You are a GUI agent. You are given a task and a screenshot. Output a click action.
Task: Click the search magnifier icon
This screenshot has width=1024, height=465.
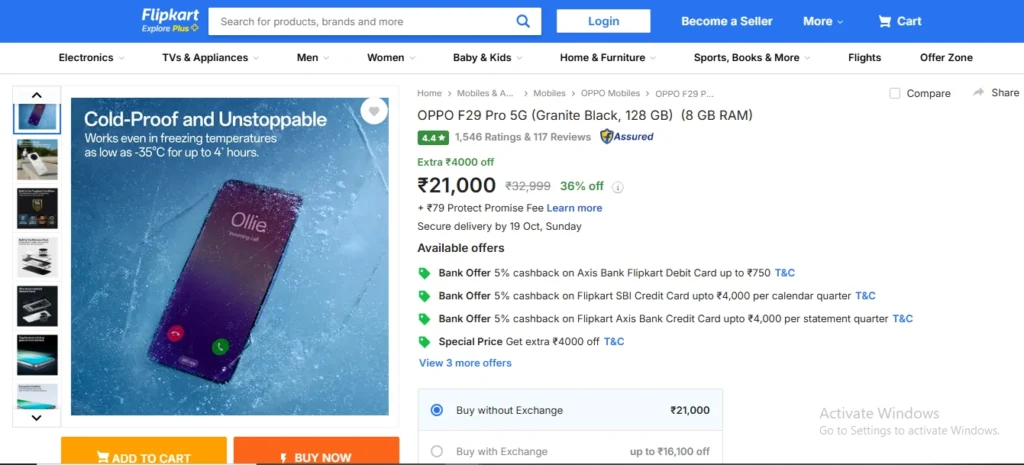coord(523,21)
